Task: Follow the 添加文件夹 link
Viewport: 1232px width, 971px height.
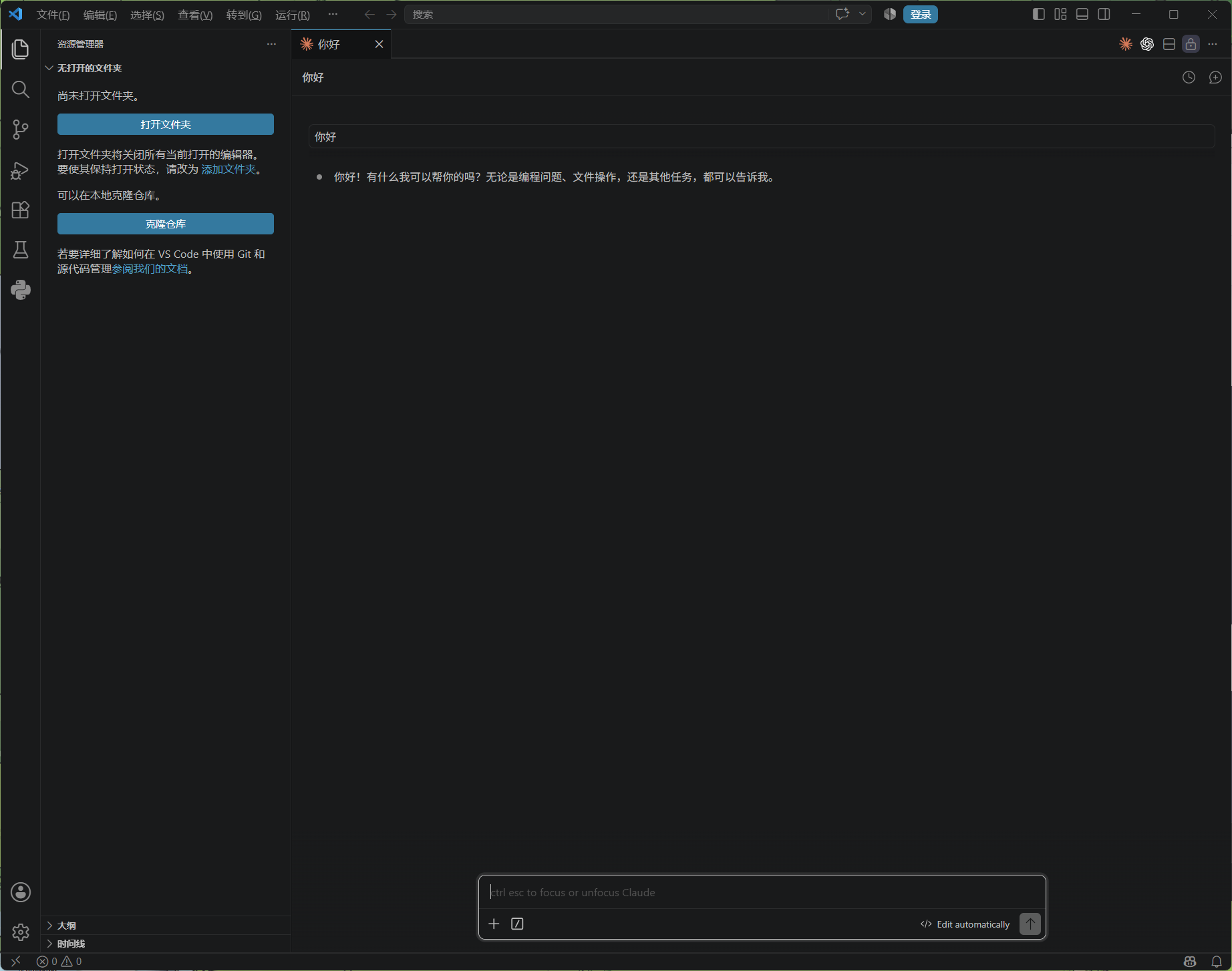Action: (228, 169)
